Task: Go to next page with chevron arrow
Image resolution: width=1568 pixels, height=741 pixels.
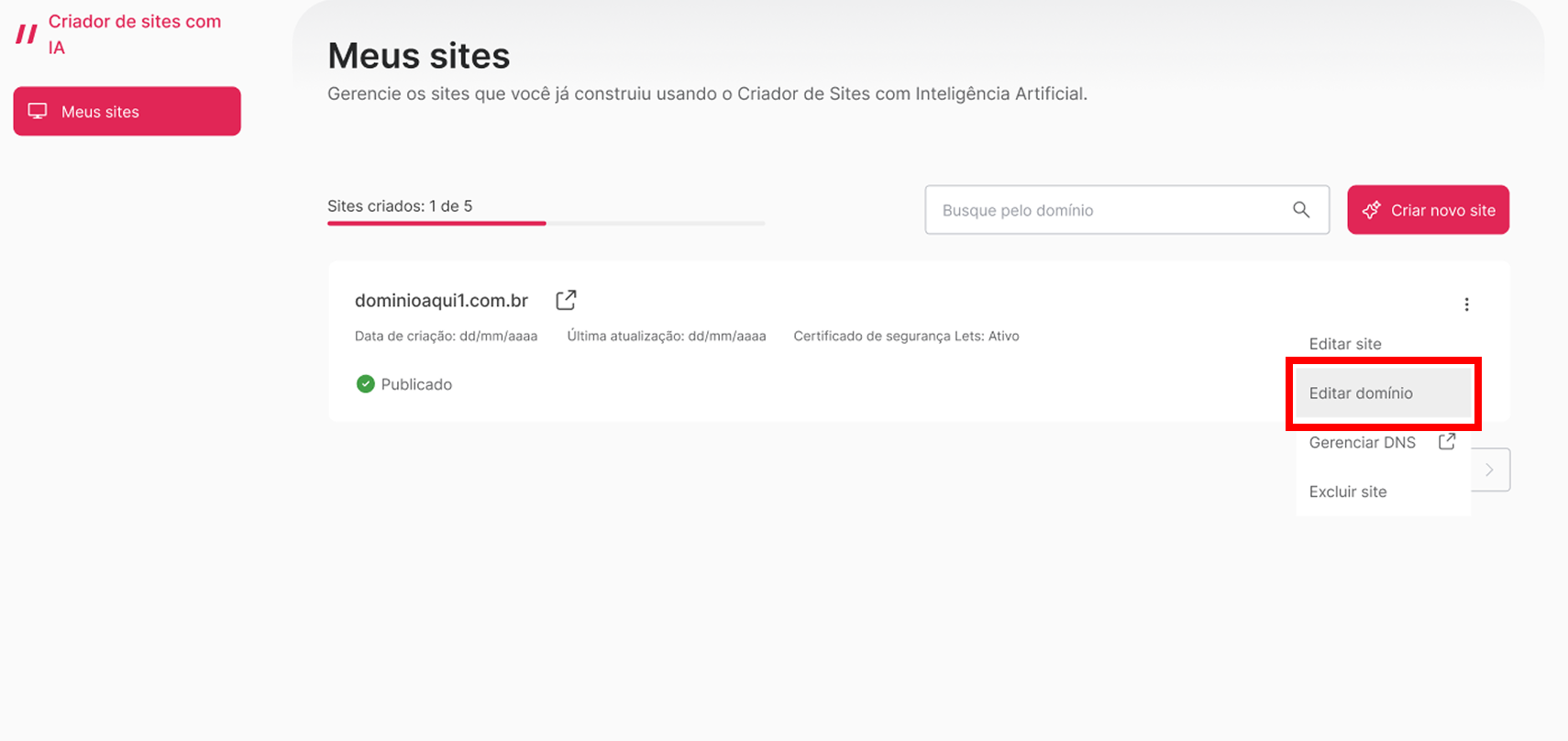Action: (x=1490, y=470)
